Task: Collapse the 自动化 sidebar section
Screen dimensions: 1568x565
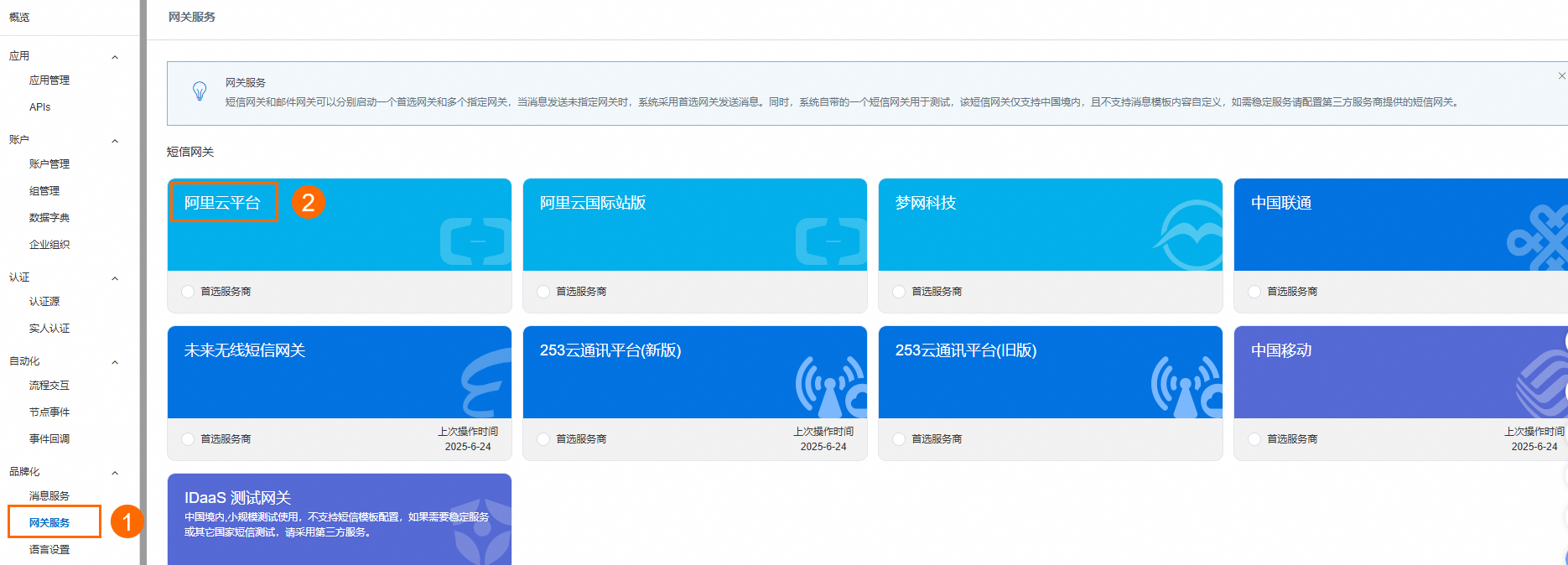Action: tap(115, 362)
